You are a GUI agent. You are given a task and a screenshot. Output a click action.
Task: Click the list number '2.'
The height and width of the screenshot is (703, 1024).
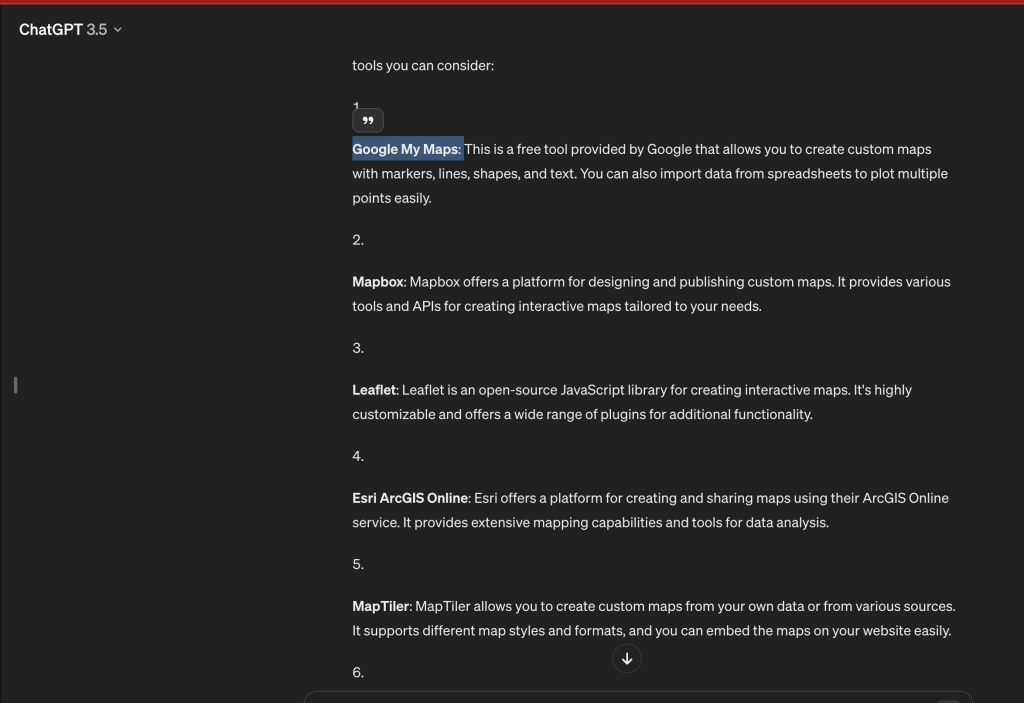click(358, 240)
